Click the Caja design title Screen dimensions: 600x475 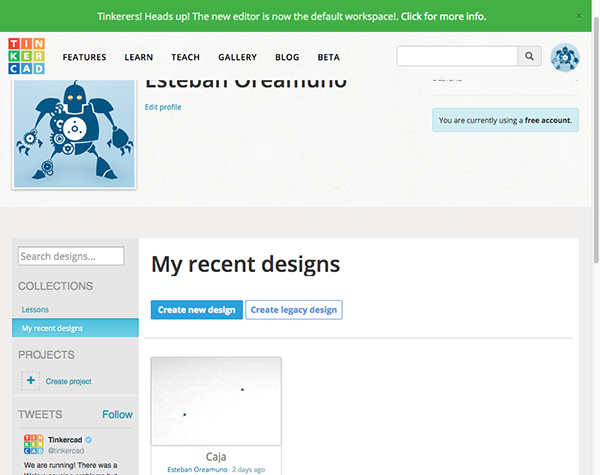216,456
